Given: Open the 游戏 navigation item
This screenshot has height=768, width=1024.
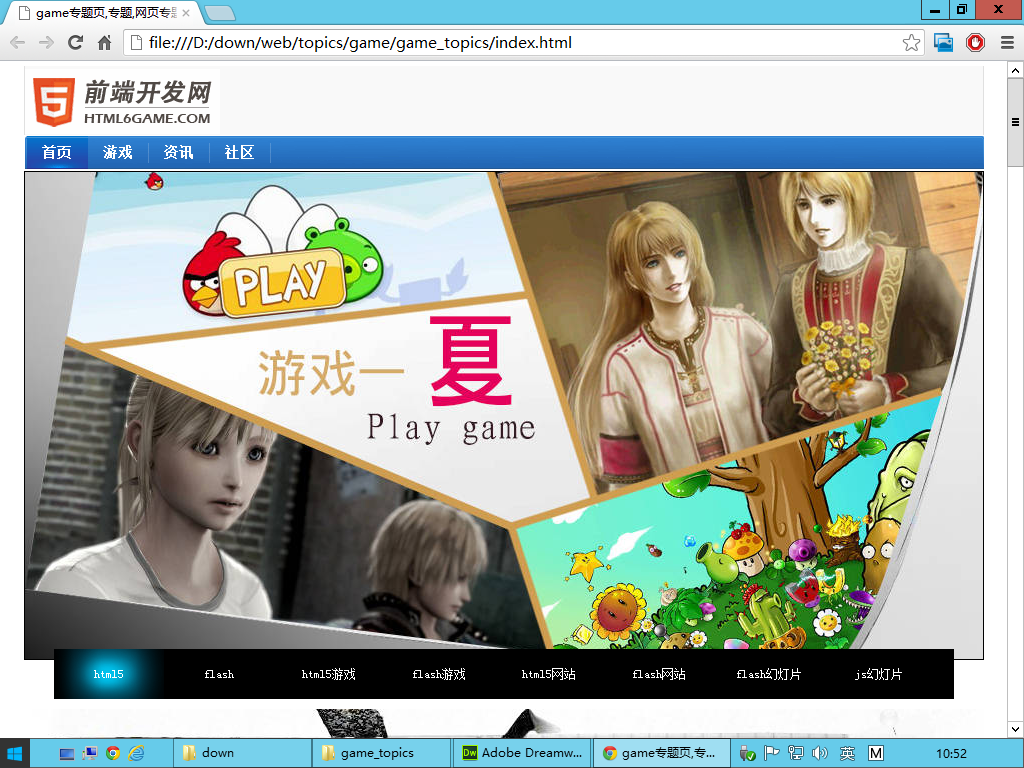Looking at the screenshot, I should [x=118, y=153].
